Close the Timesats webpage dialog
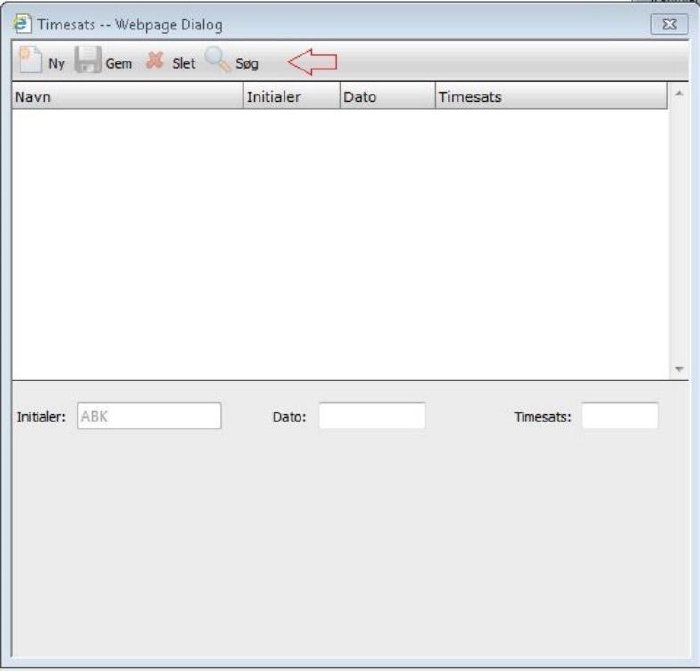 668,24
